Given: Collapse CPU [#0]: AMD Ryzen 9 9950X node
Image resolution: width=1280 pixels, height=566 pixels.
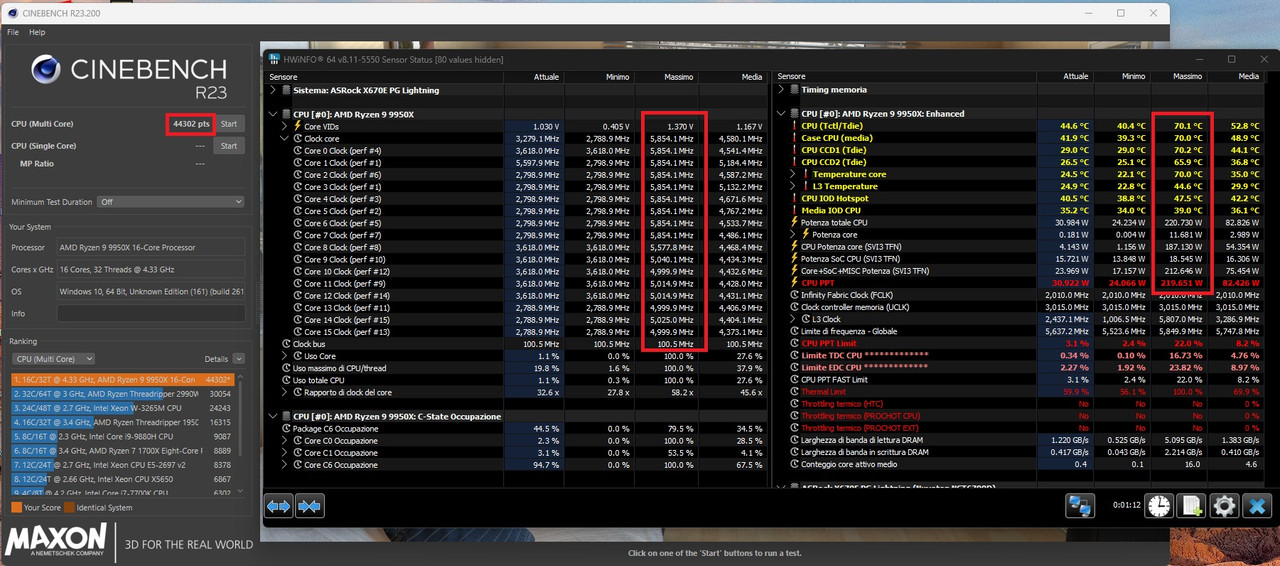Looking at the screenshot, I should coord(274,114).
